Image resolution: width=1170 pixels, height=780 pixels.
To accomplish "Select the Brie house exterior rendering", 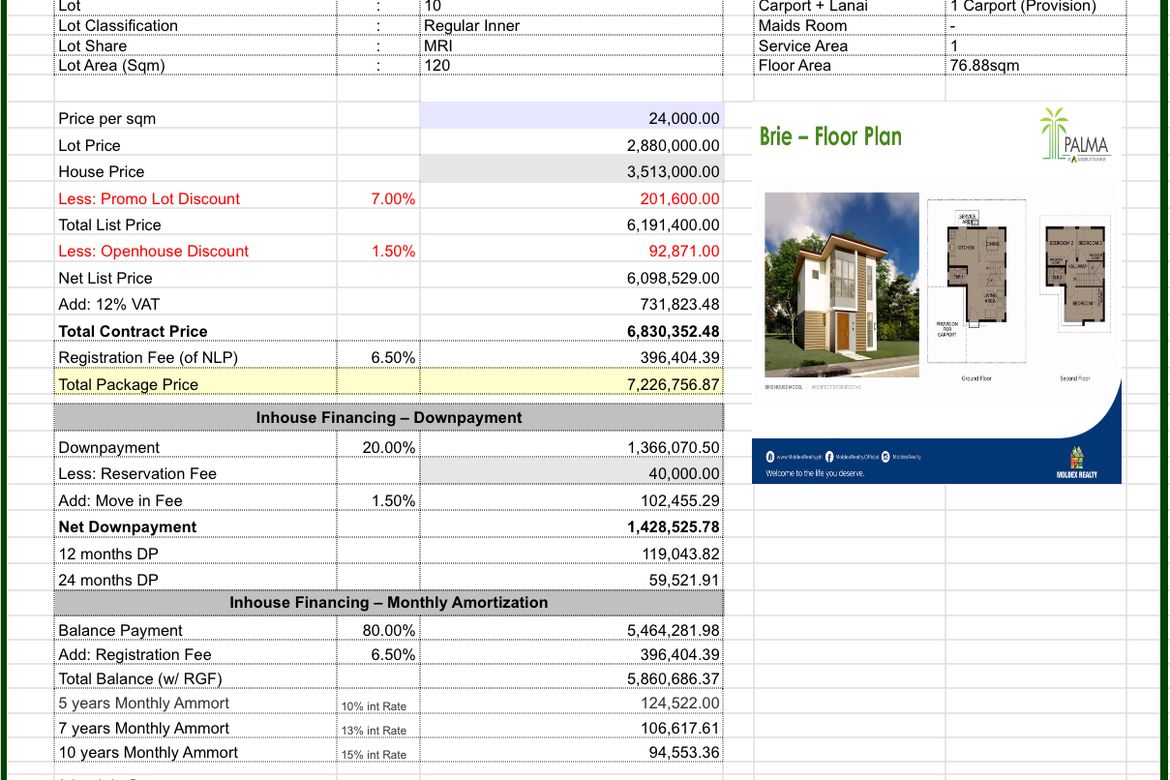I will pos(842,284).
